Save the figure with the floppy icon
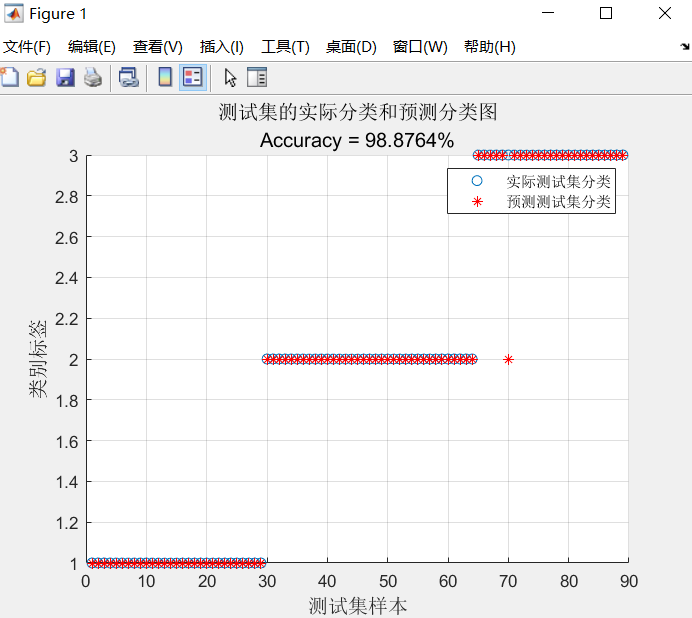The height and width of the screenshot is (618, 692). click(x=65, y=77)
